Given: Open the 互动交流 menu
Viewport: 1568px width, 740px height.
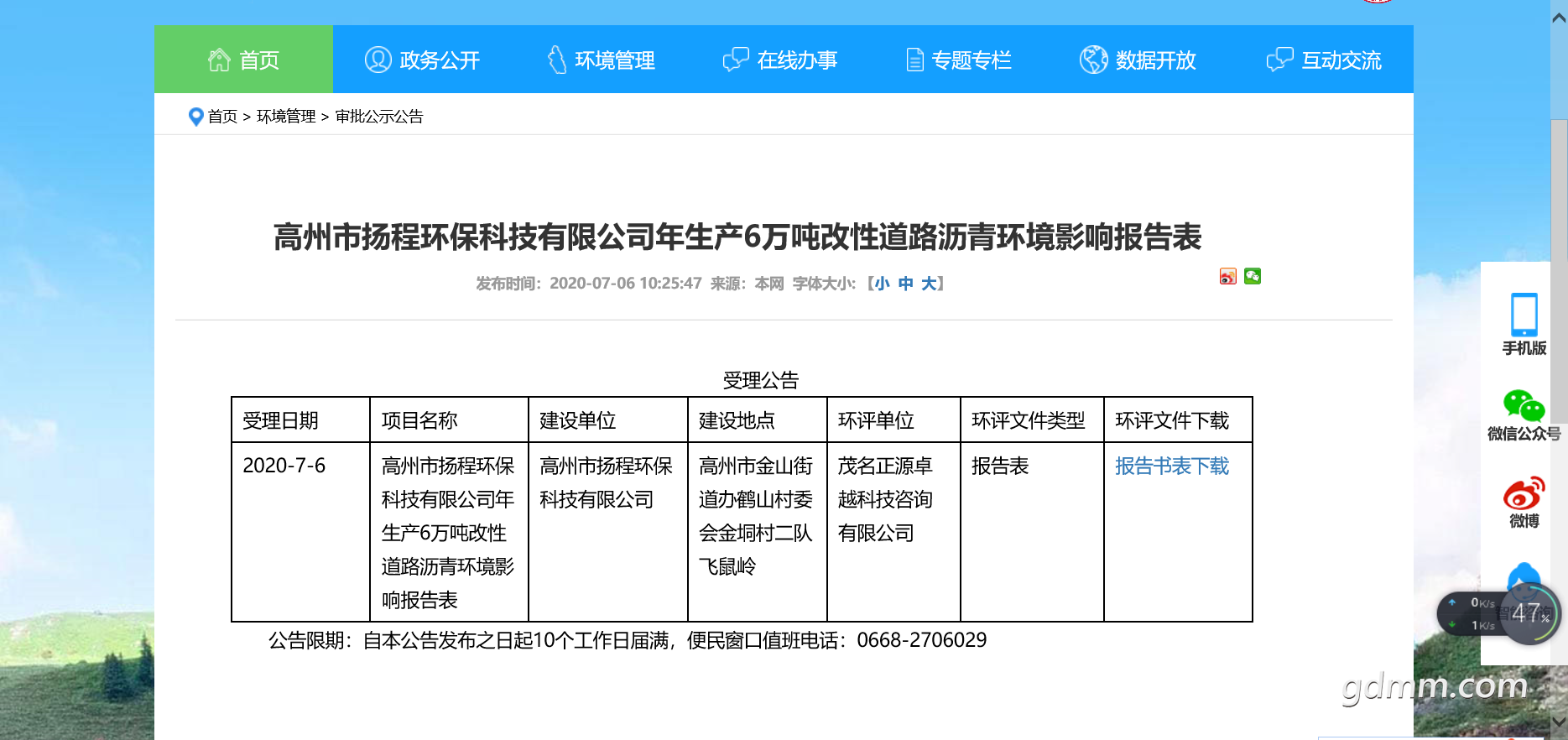Looking at the screenshot, I should tap(1323, 60).
